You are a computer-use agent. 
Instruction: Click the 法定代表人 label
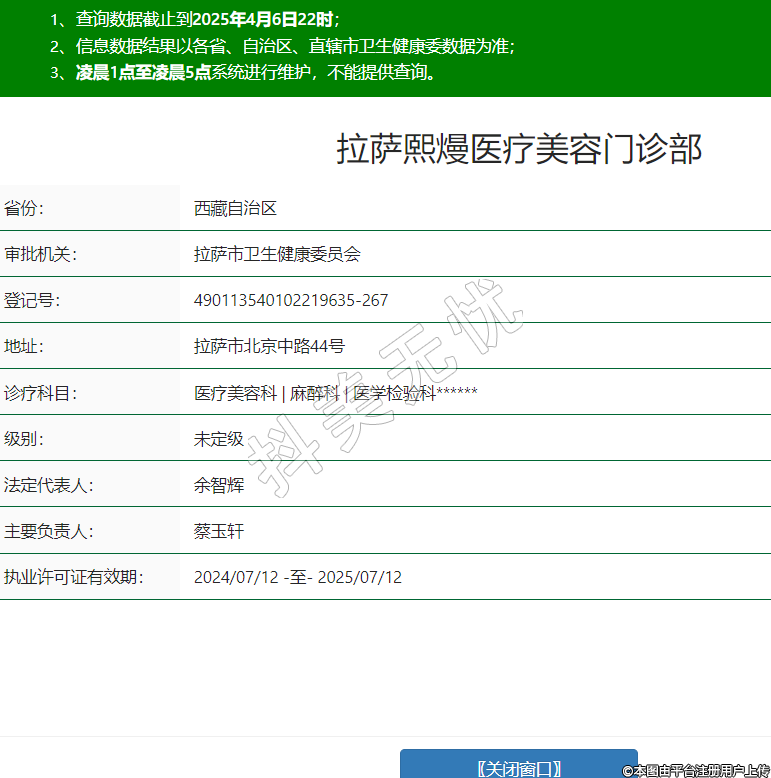pos(48,485)
